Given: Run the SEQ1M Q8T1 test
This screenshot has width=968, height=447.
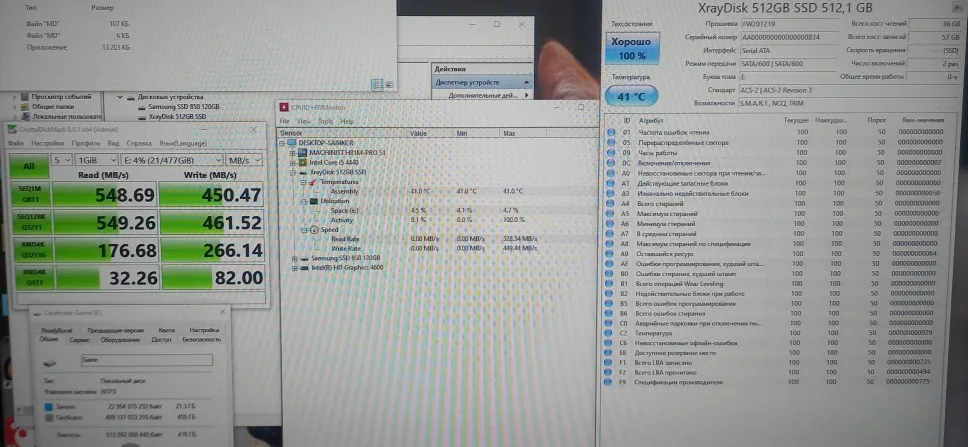Looking at the screenshot, I should [x=30, y=194].
